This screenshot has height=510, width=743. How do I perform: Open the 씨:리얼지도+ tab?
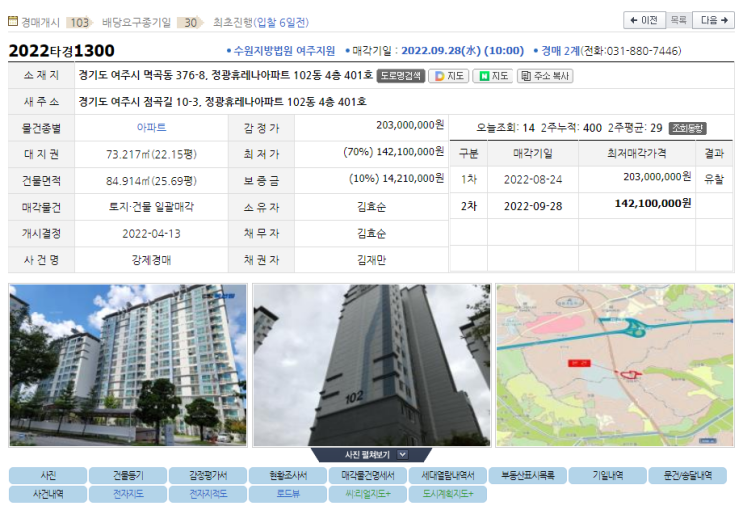368,494
